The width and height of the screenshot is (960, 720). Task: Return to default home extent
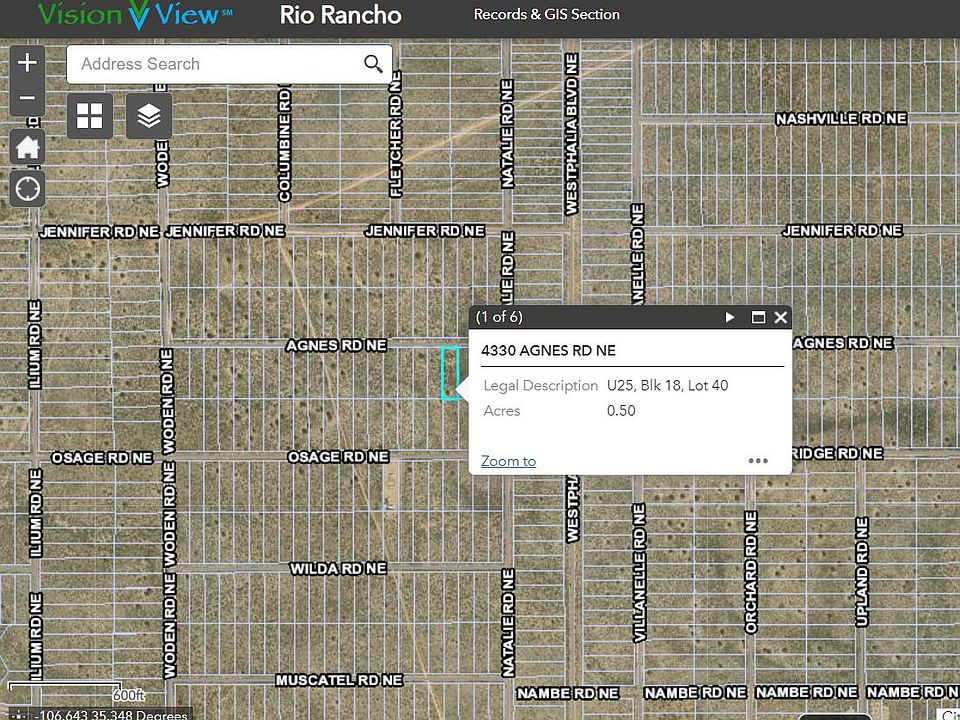[27, 148]
